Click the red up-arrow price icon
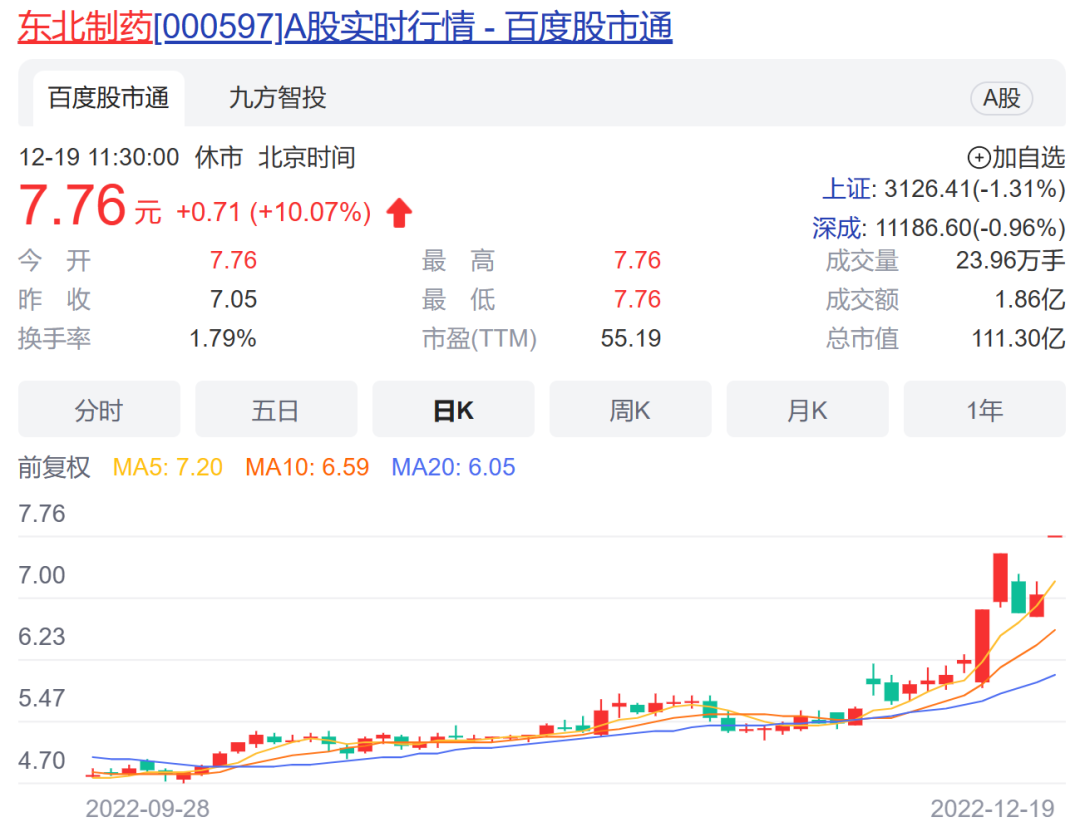 pos(399,213)
